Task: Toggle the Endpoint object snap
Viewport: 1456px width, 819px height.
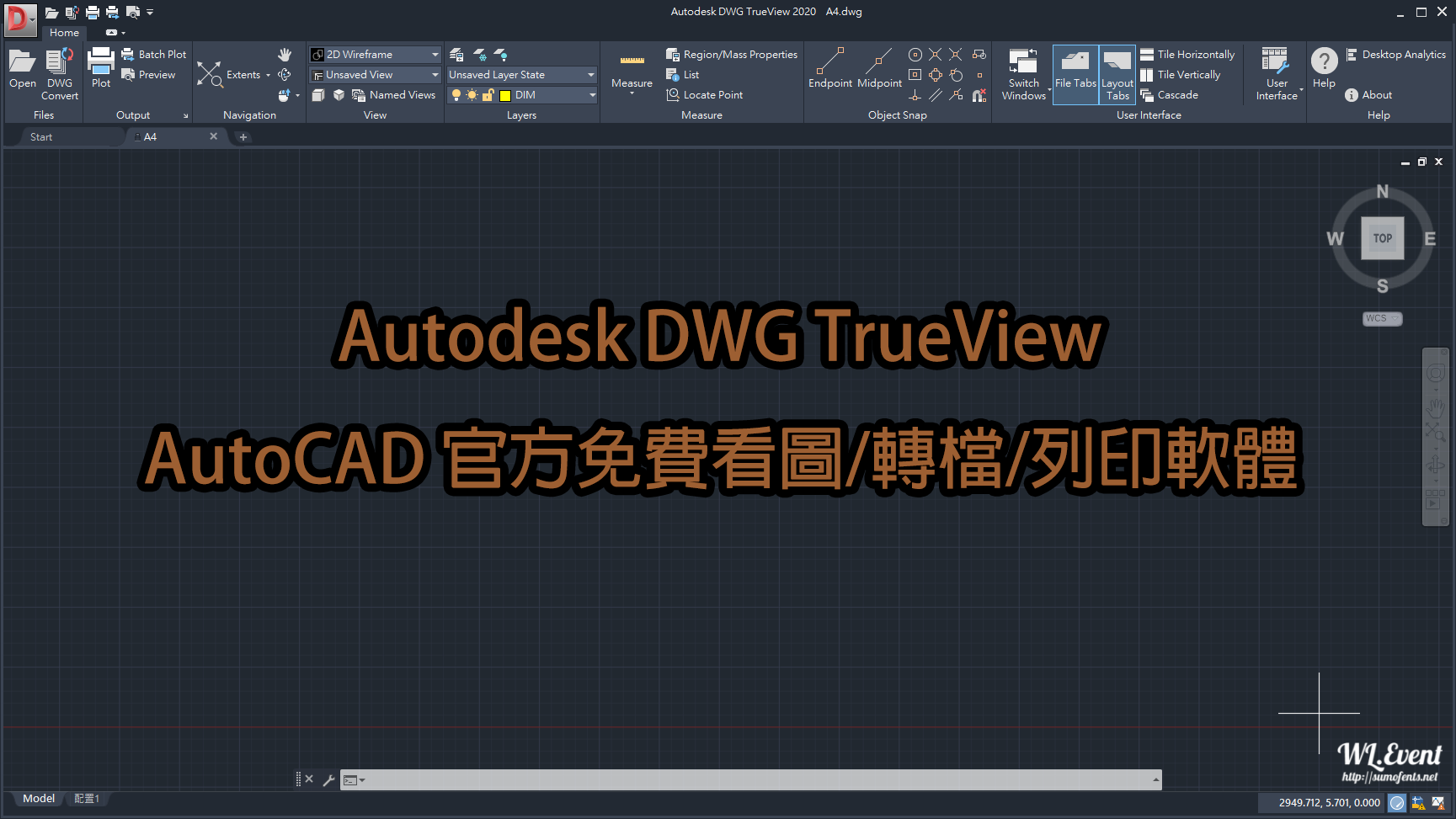Action: pyautogui.click(x=830, y=68)
